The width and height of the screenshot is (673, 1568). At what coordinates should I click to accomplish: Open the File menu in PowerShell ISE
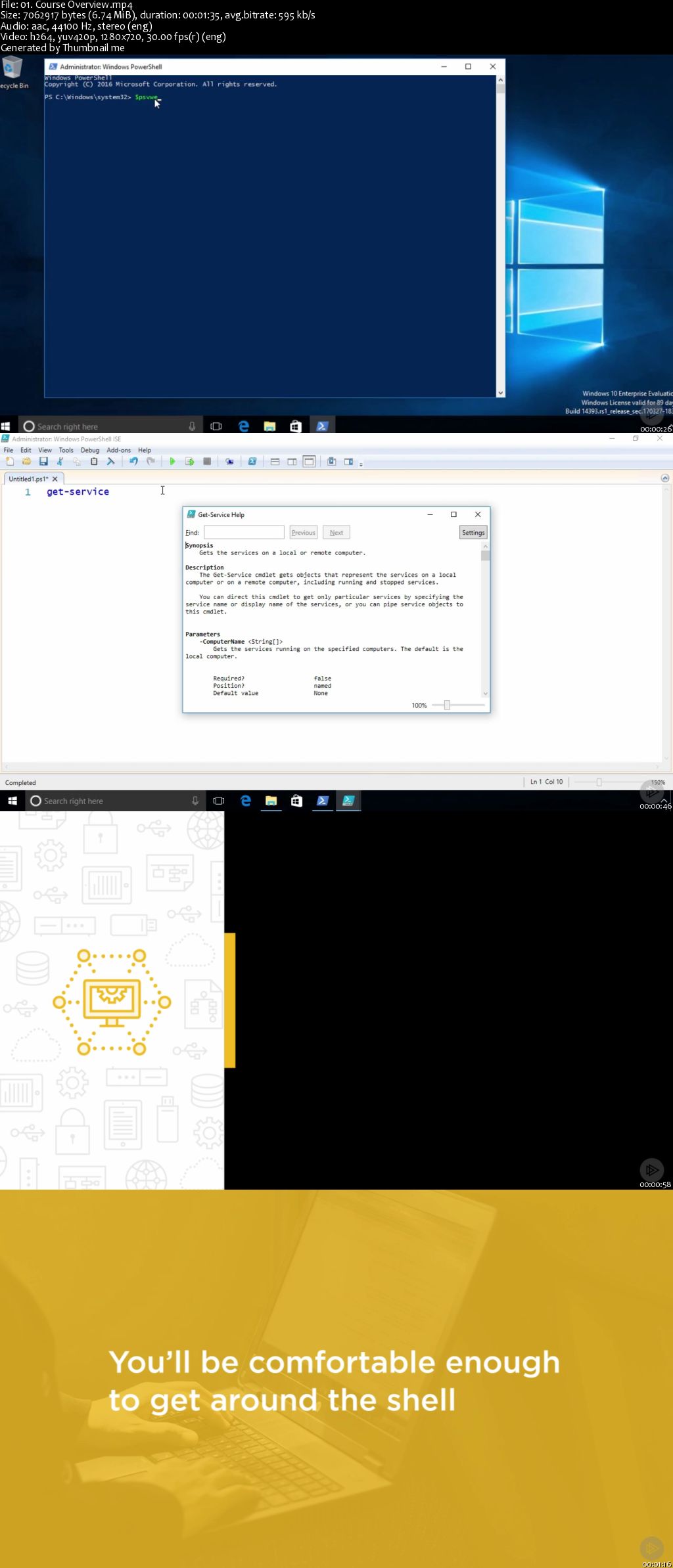(x=9, y=450)
